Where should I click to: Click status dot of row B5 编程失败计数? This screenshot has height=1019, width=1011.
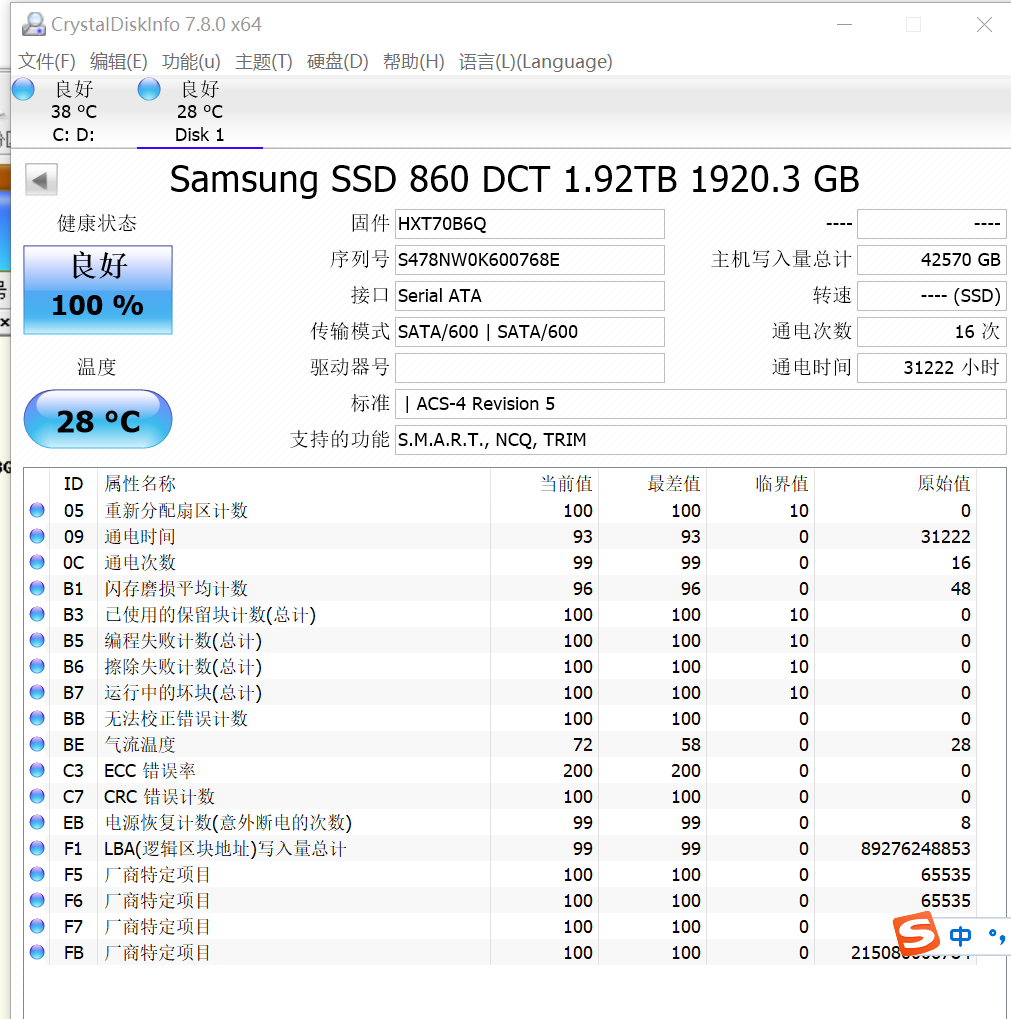point(37,640)
